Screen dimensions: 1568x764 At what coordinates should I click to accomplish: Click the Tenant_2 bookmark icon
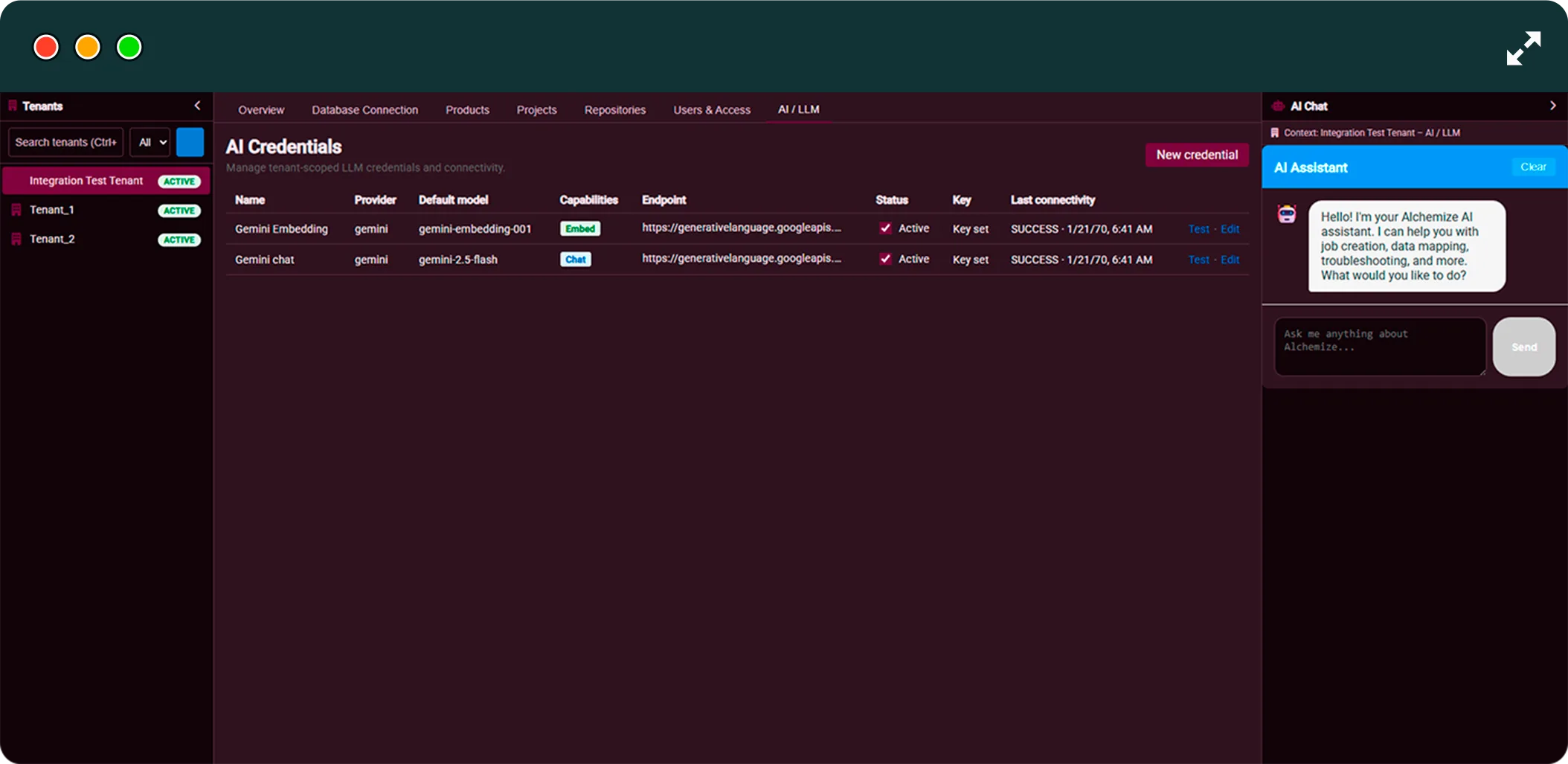click(16, 239)
